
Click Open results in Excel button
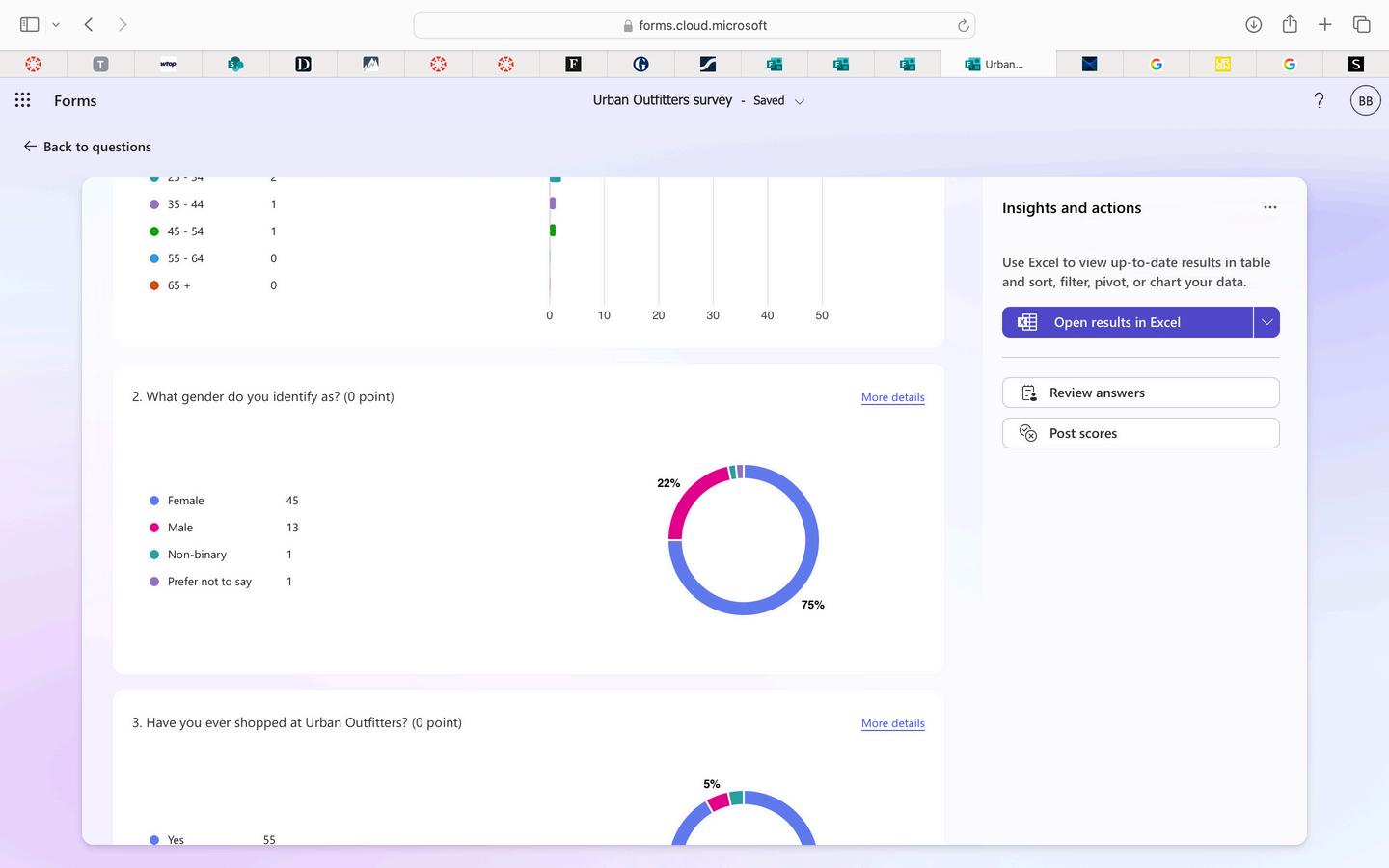coord(1128,322)
